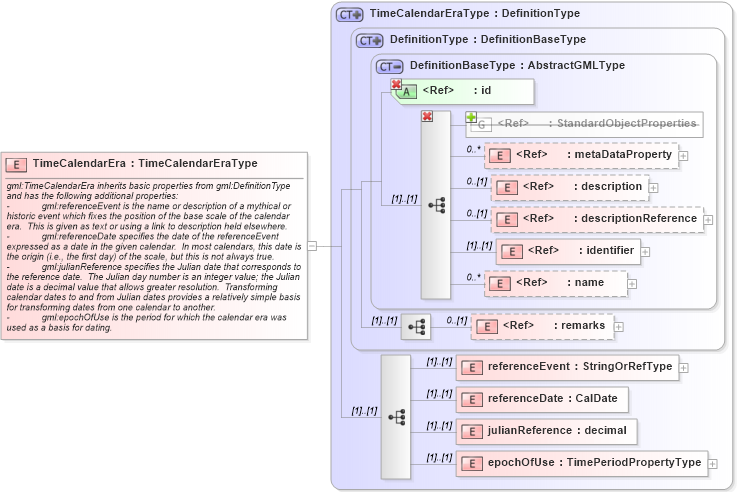Select 'julianReference : decimal' text
The height and width of the screenshot is (492, 737).
tap(557, 430)
